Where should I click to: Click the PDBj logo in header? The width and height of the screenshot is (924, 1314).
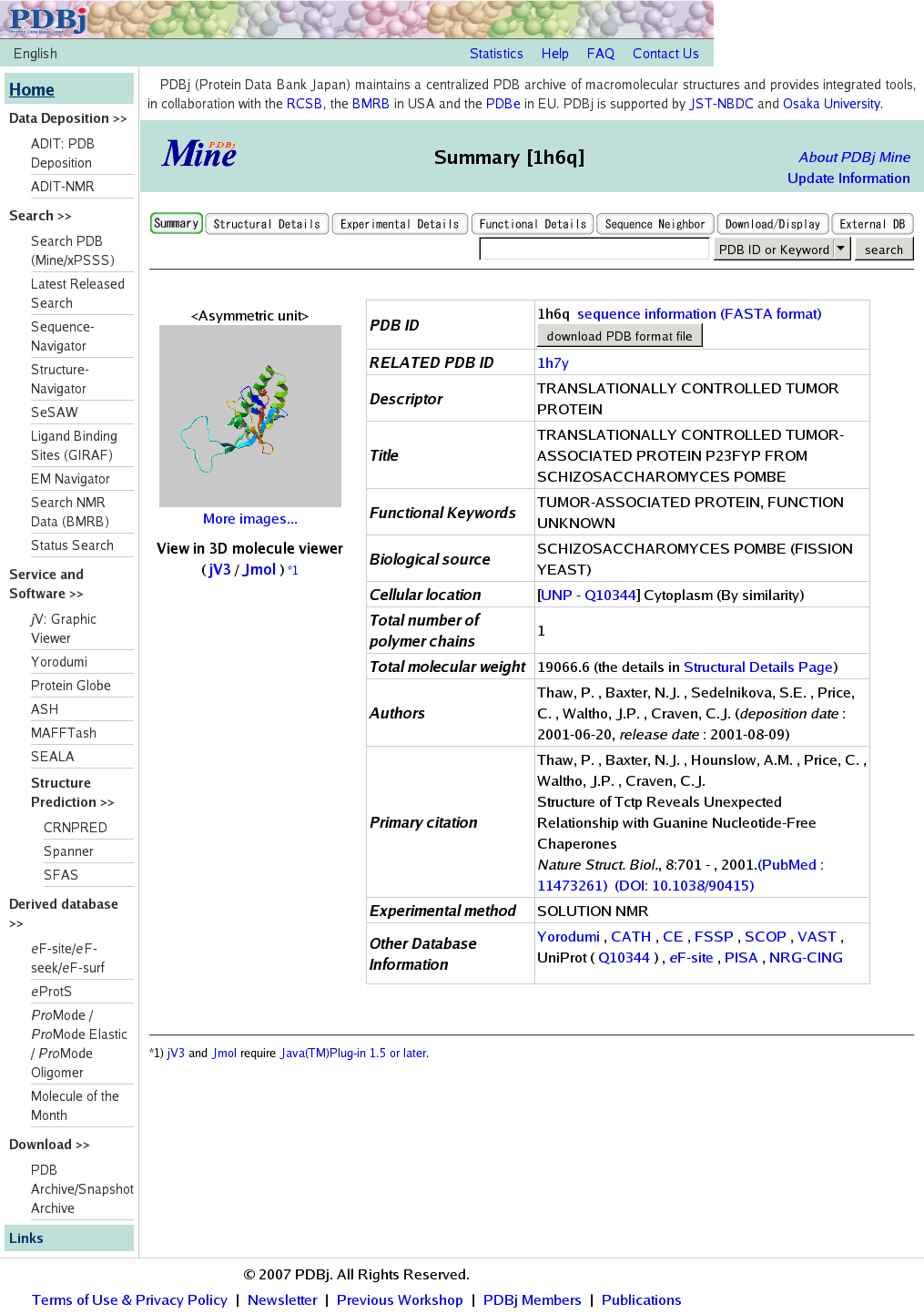[48, 18]
